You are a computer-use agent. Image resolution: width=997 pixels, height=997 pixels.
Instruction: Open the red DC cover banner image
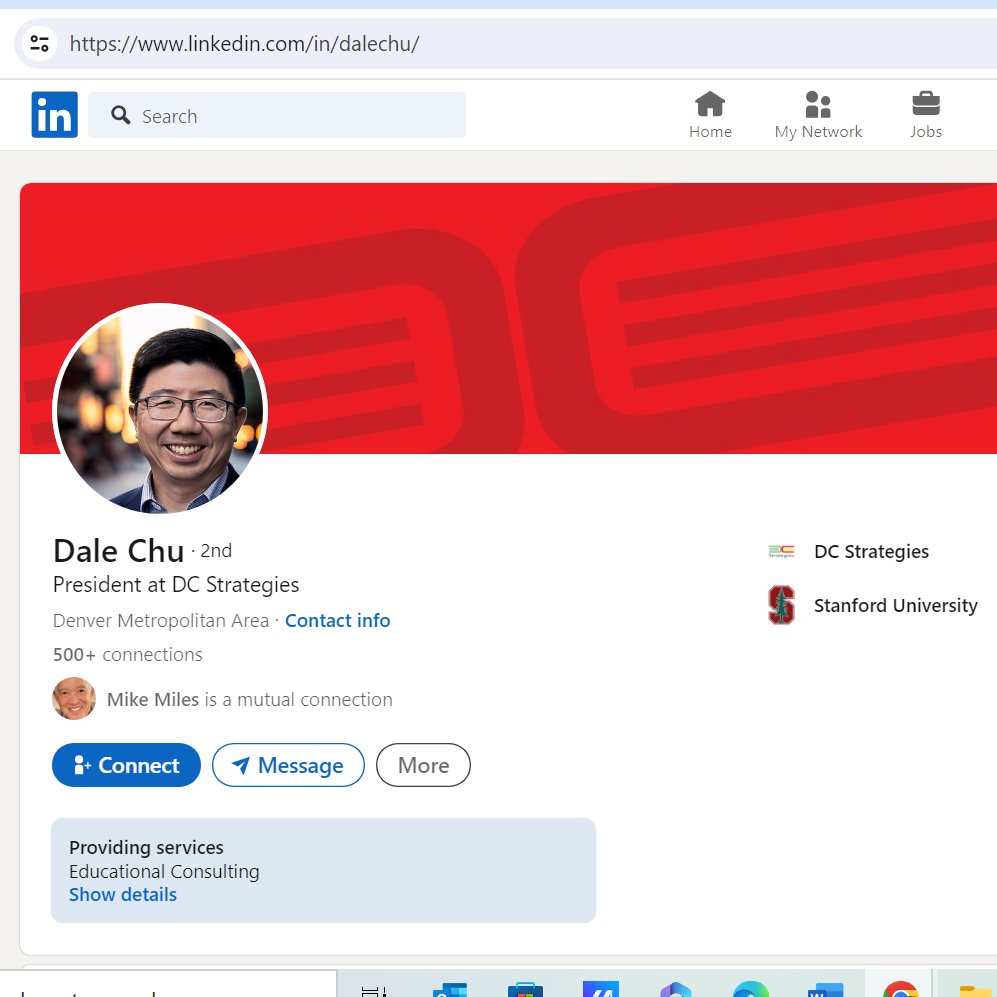pyautogui.click(x=509, y=318)
